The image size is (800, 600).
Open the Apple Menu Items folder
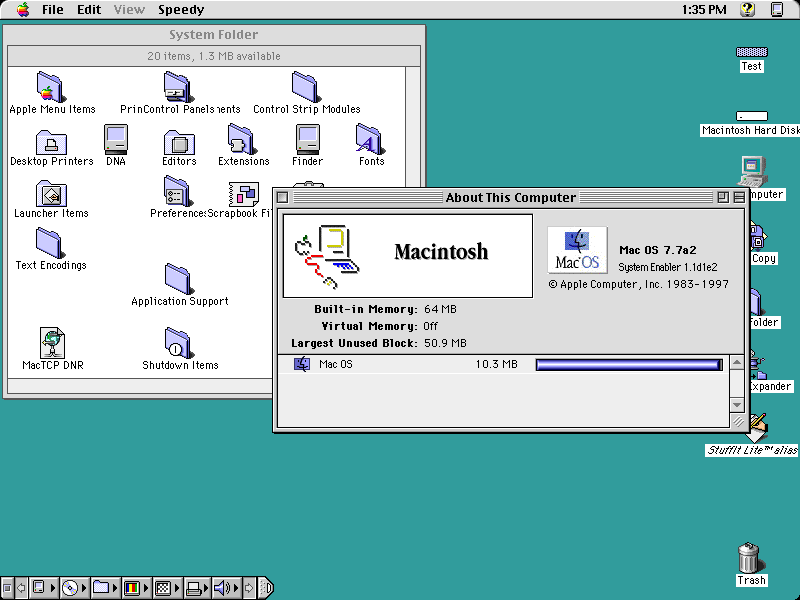pos(50,87)
